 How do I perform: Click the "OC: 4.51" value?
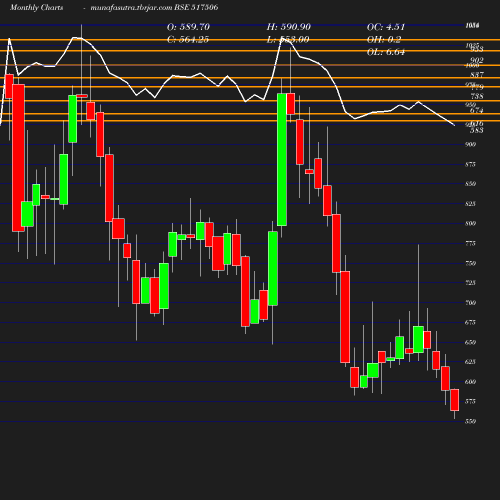click(x=386, y=27)
